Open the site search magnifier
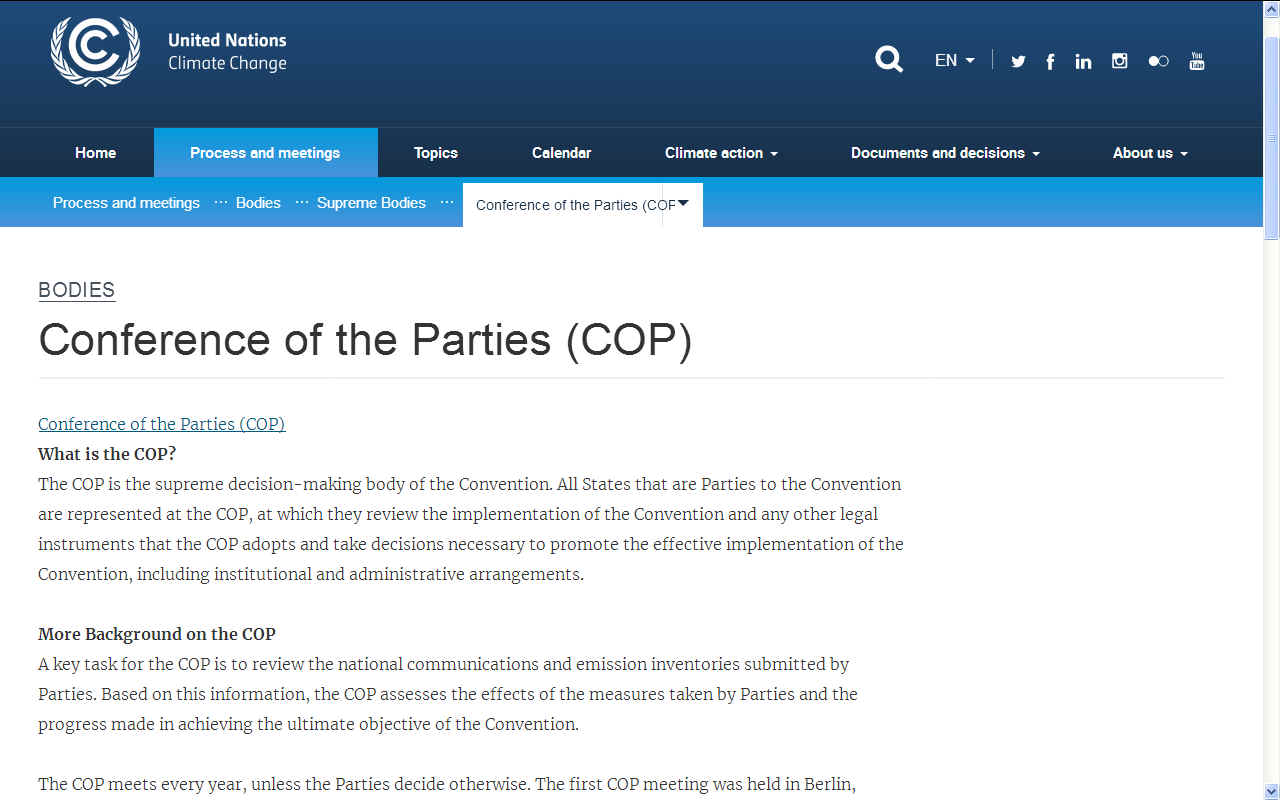Image resolution: width=1280 pixels, height=800 pixels. tap(888, 60)
